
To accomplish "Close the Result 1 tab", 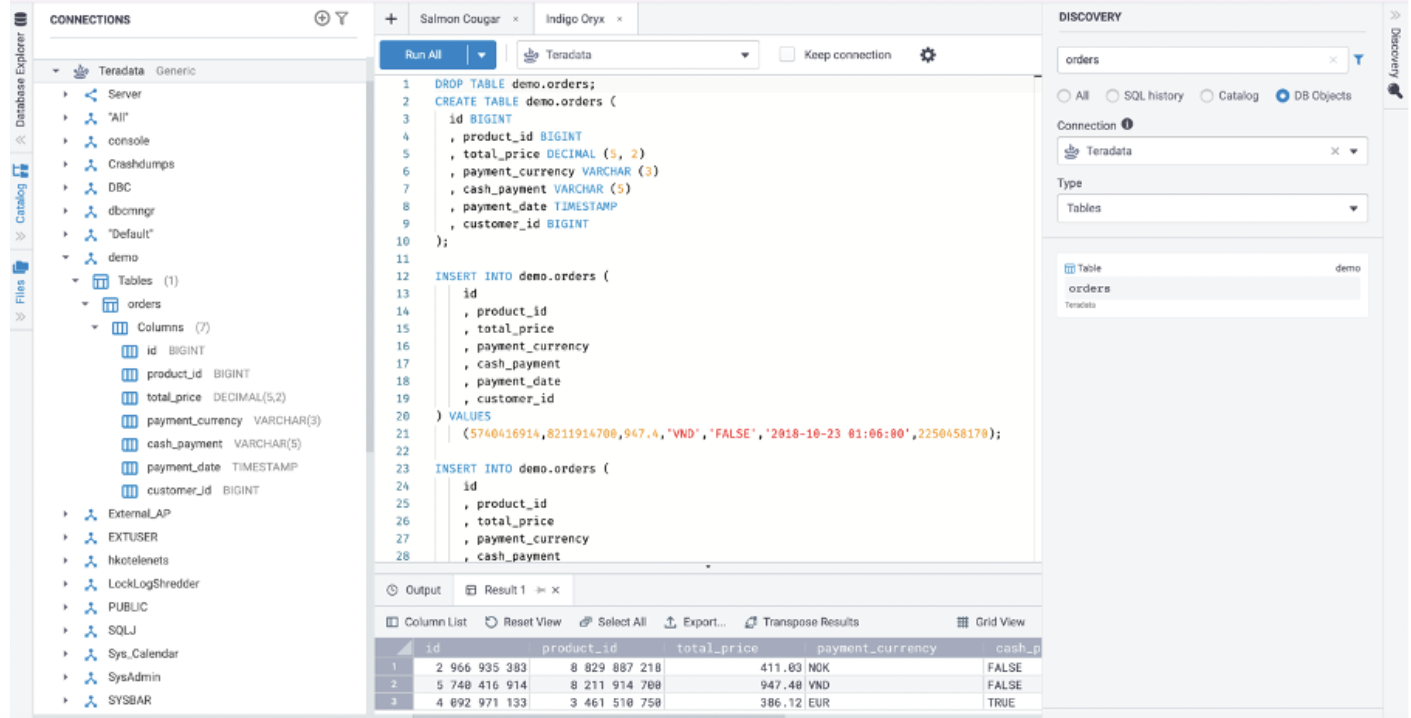I will point(556,590).
